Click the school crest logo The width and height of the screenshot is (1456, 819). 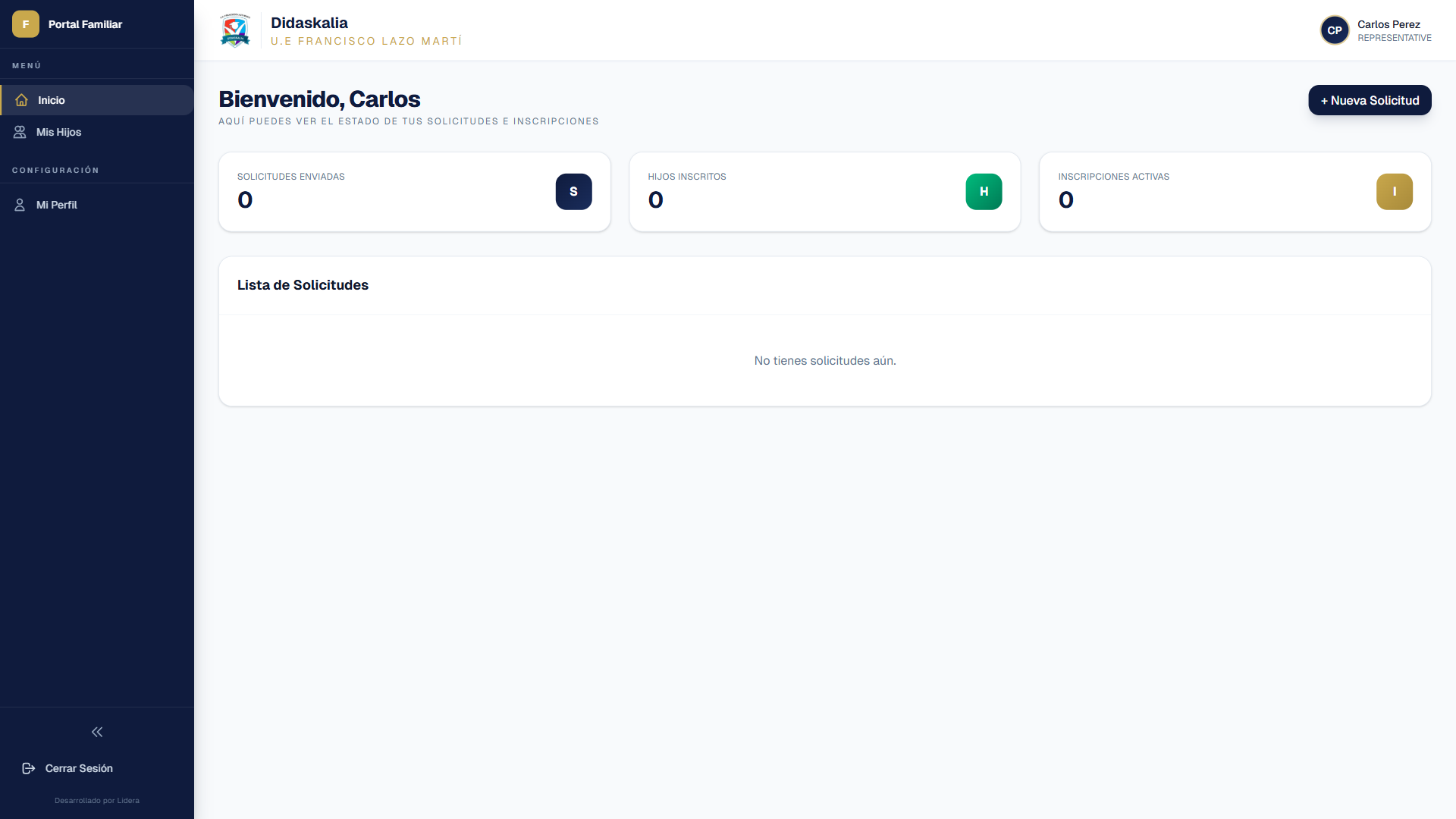[x=235, y=30]
